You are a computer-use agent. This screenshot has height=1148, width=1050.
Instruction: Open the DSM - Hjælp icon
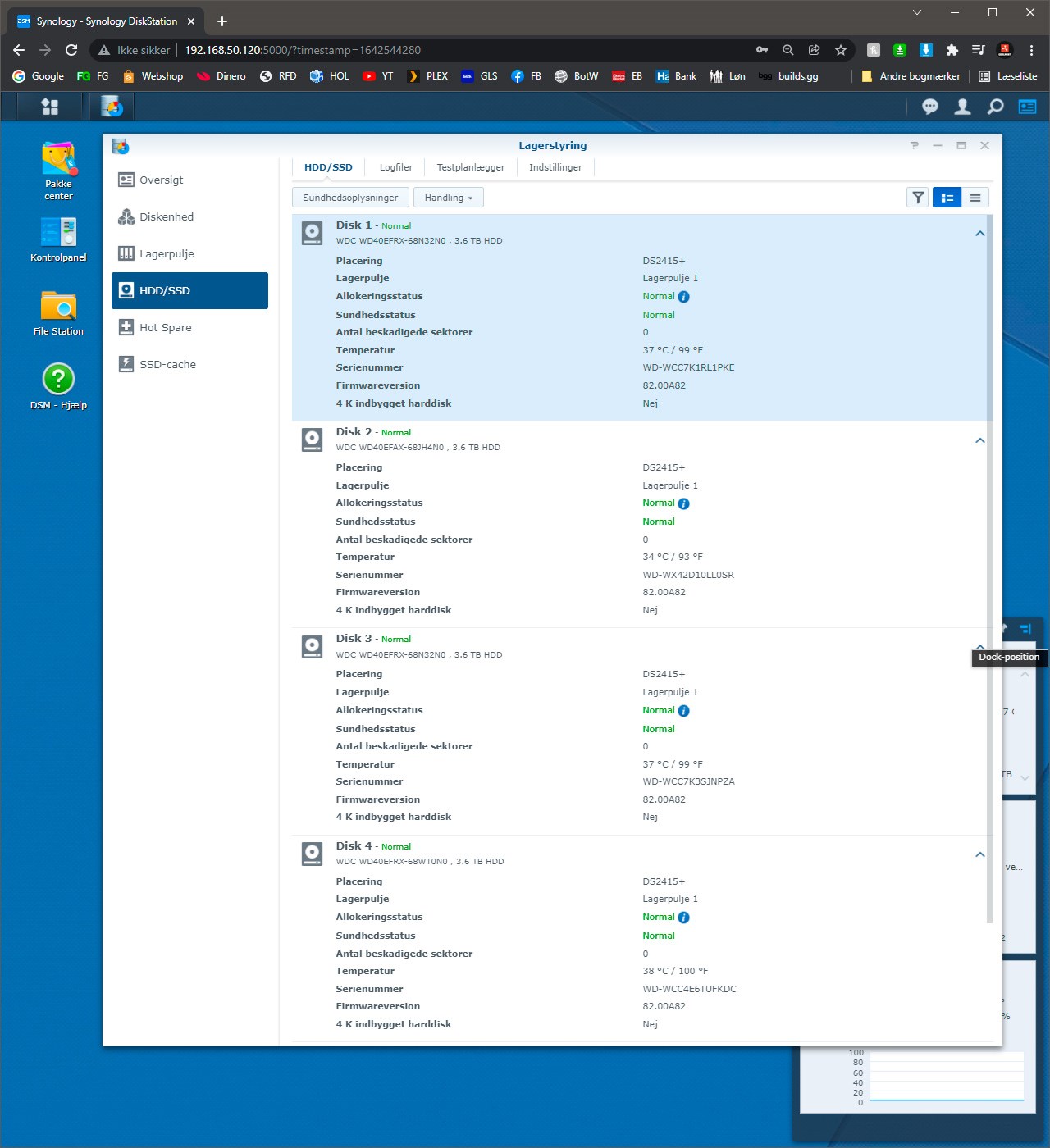click(x=58, y=386)
